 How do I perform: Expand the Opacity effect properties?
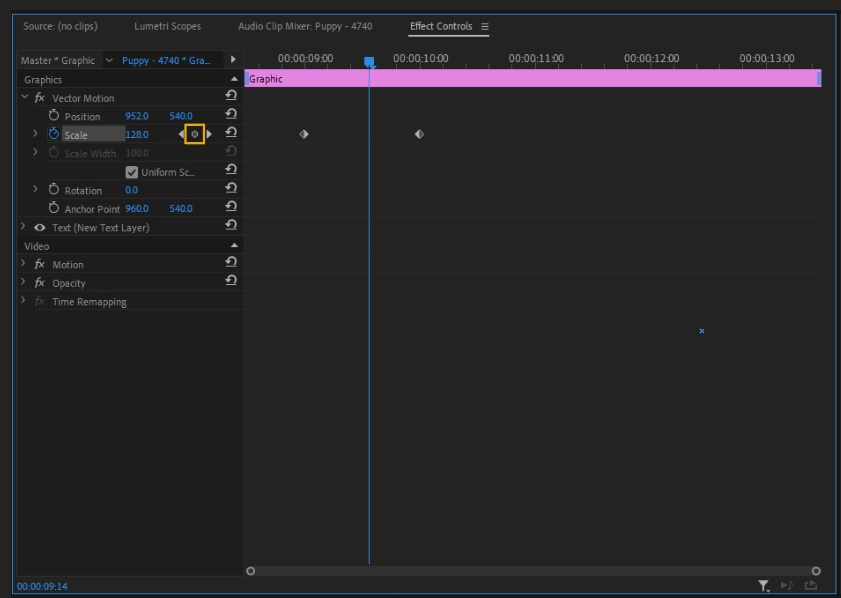(x=24, y=283)
